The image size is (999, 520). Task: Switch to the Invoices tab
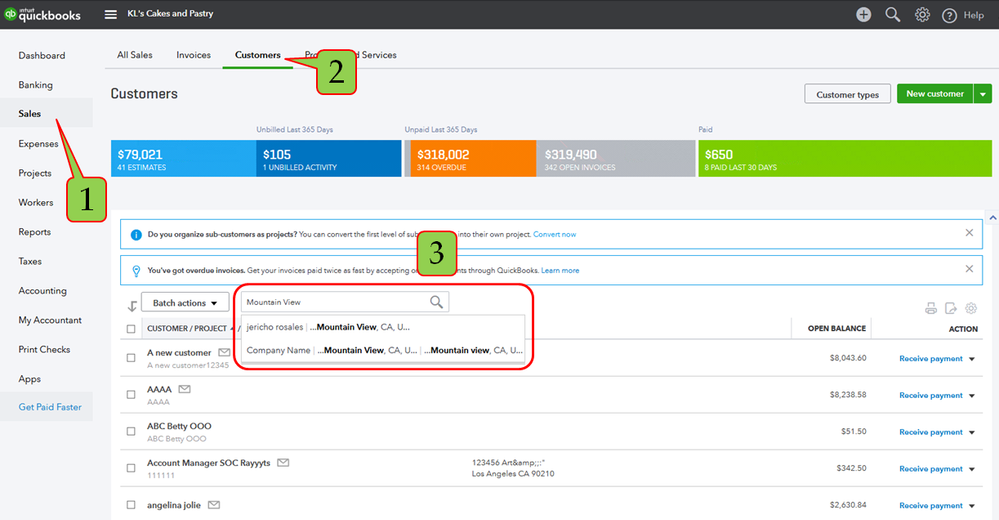193,55
